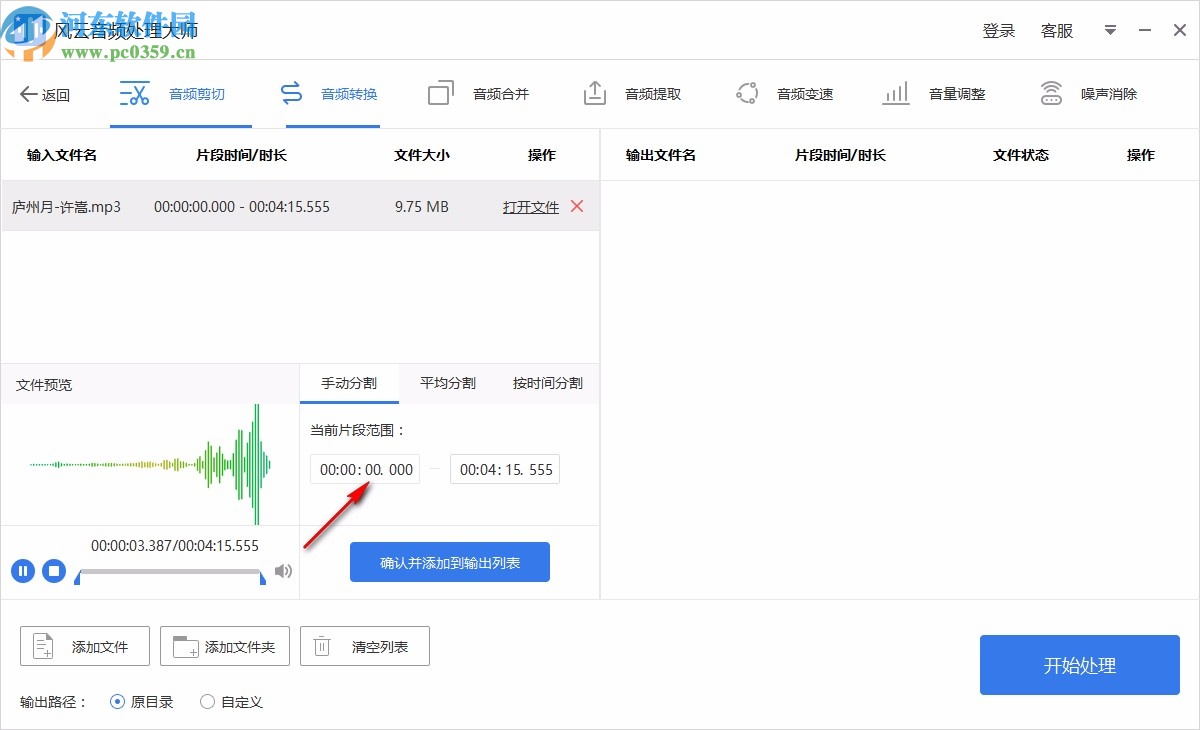Choose 自定义 custom output path

(207, 702)
